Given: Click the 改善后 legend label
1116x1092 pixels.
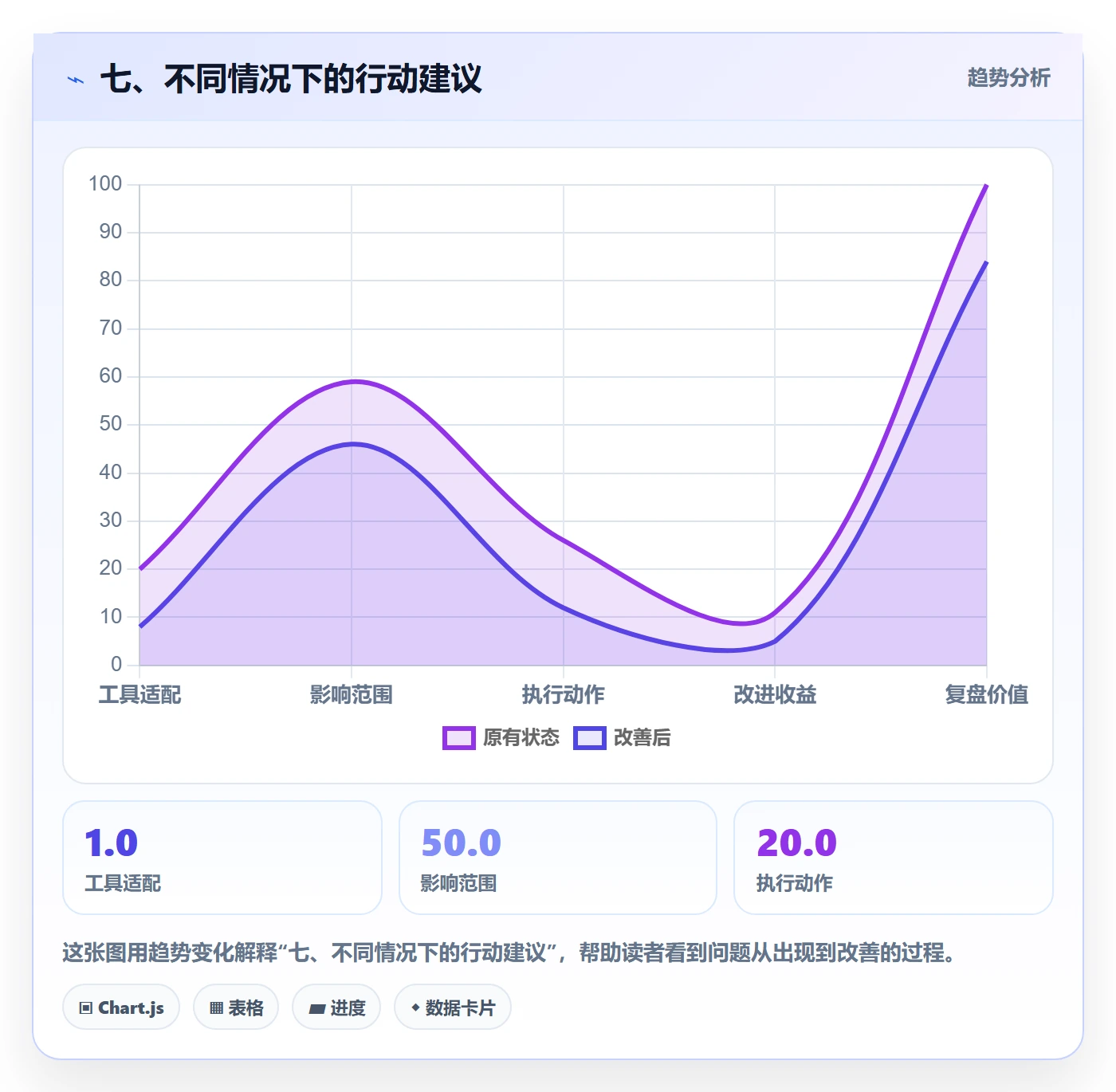Looking at the screenshot, I should click(642, 738).
